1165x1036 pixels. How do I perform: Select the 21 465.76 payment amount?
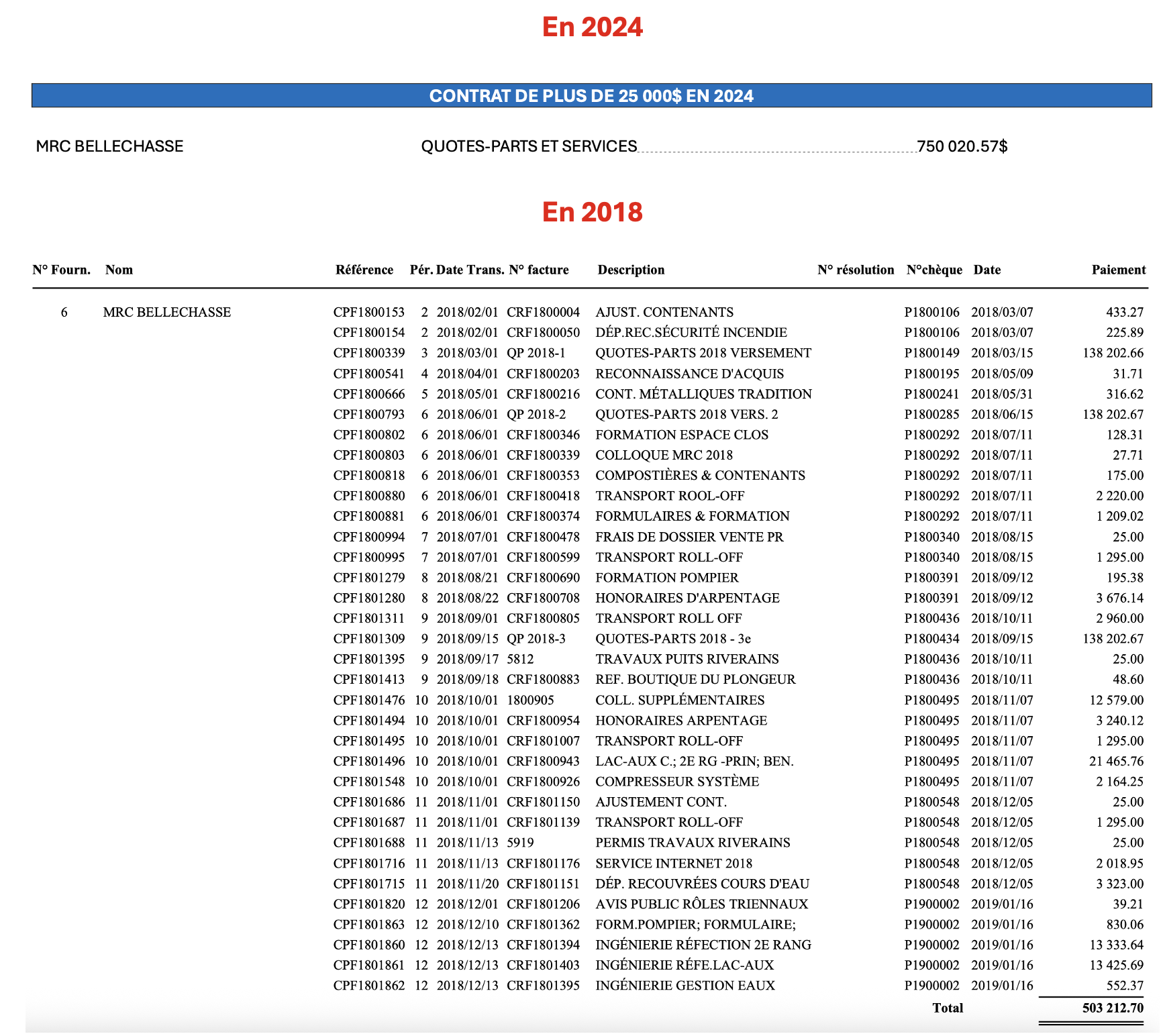1116,761
